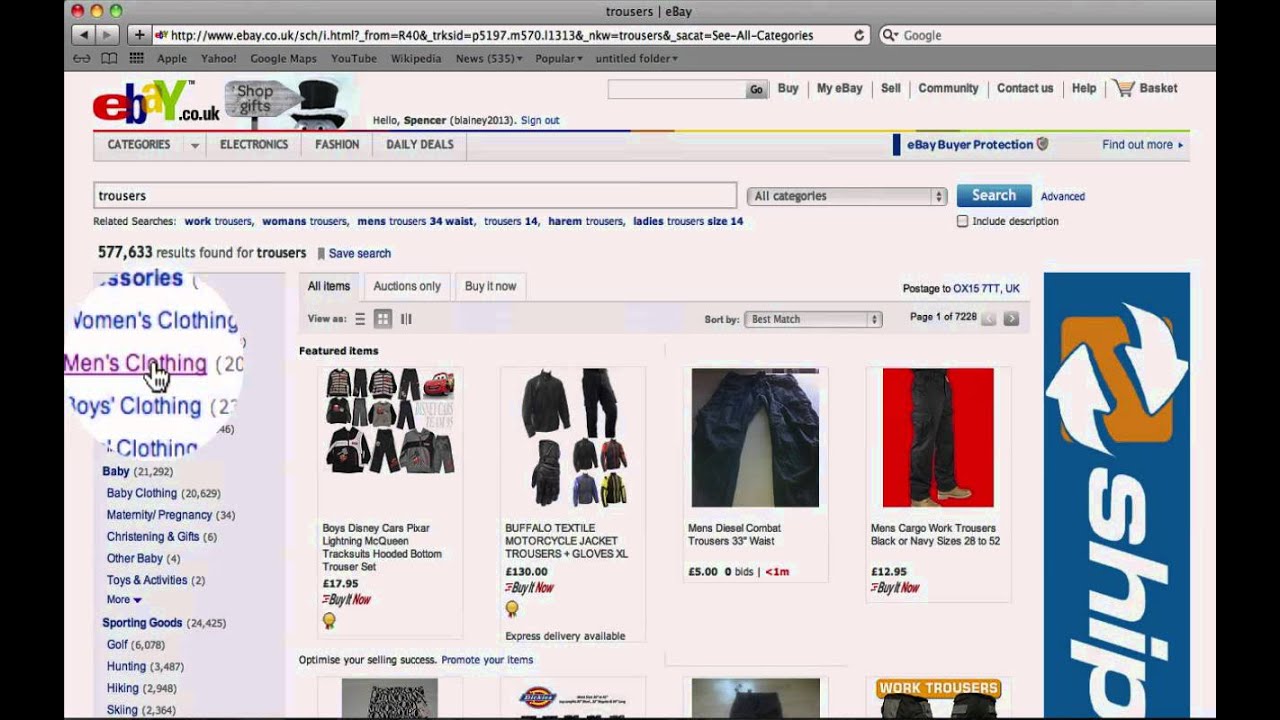Open the ELECTRONICS tab
The height and width of the screenshot is (720, 1280).
point(254,145)
